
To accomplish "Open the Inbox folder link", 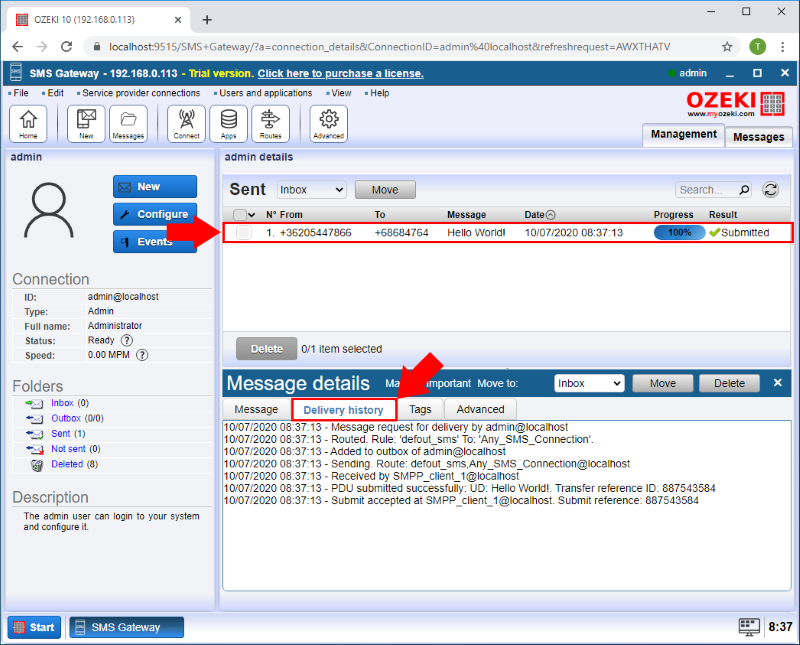I will 62,403.
